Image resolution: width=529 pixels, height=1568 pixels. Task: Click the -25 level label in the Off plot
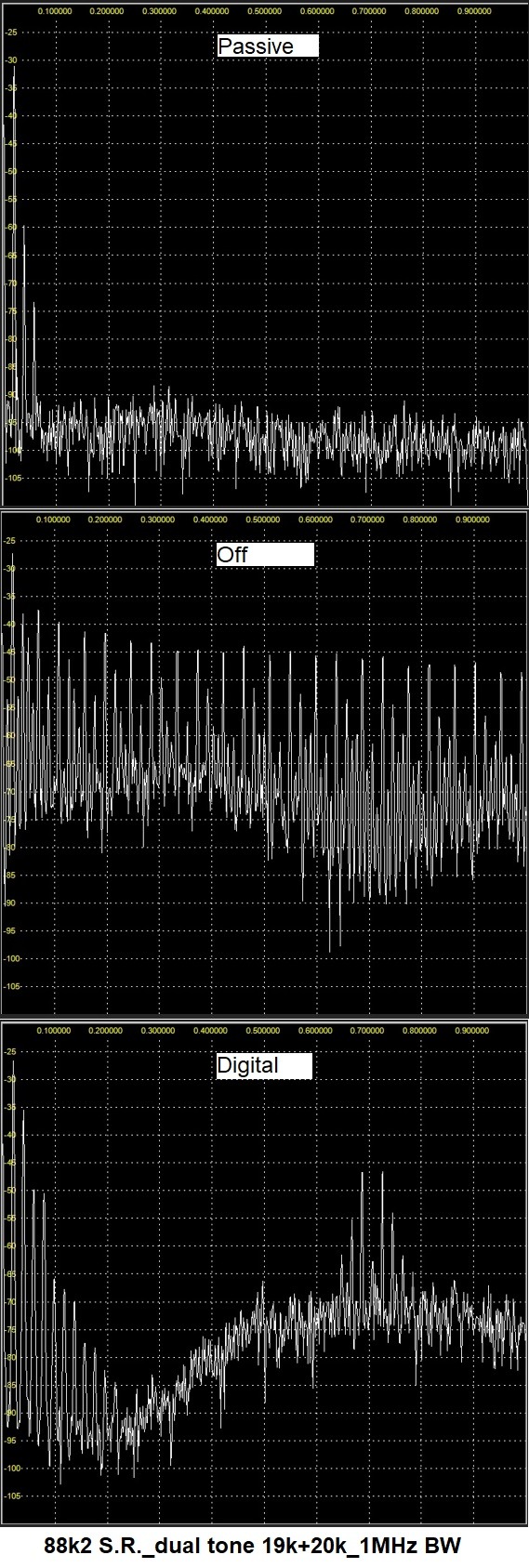coord(11,541)
